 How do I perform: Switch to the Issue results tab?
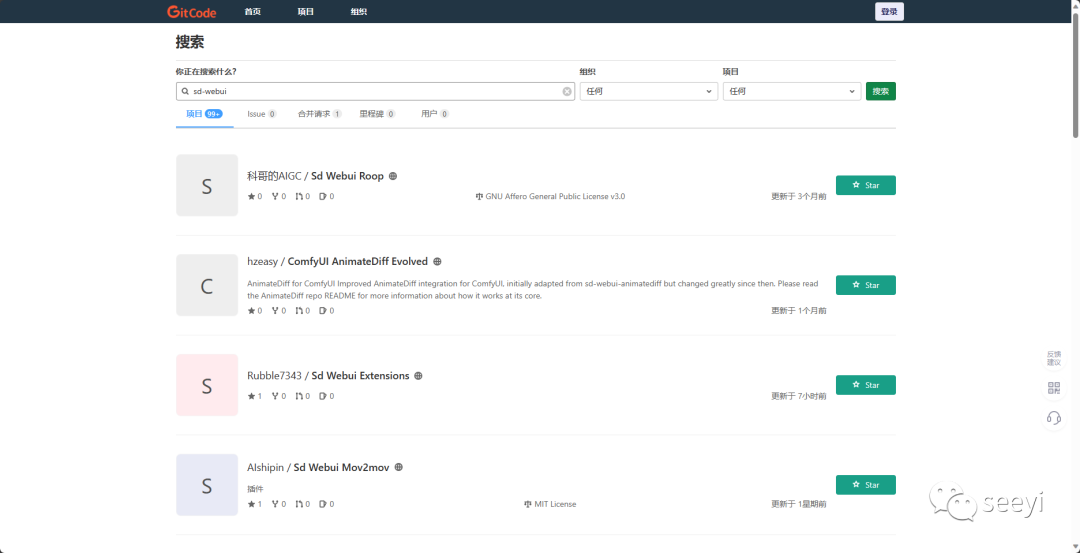tap(261, 114)
